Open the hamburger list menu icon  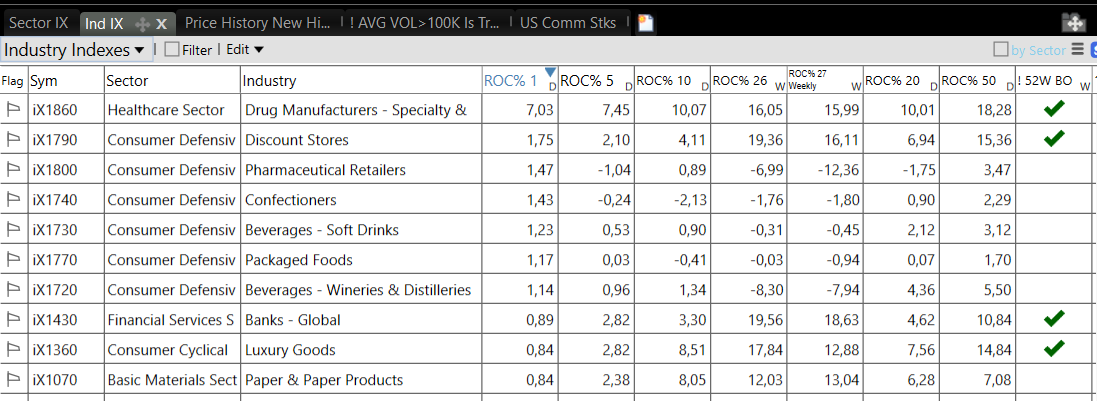click(1078, 49)
